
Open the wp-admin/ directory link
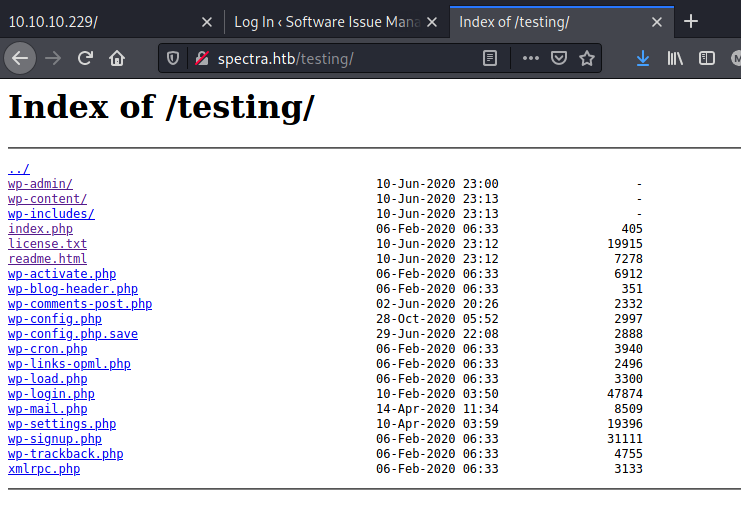pyautogui.click(x=40, y=184)
